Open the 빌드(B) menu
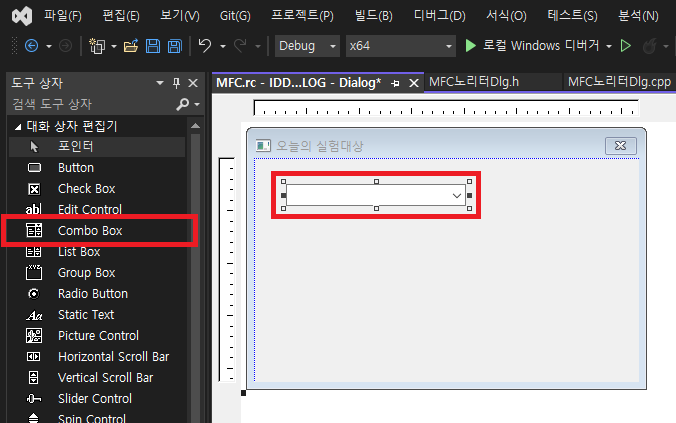Screen dimensions: 676x423 tap(373, 16)
